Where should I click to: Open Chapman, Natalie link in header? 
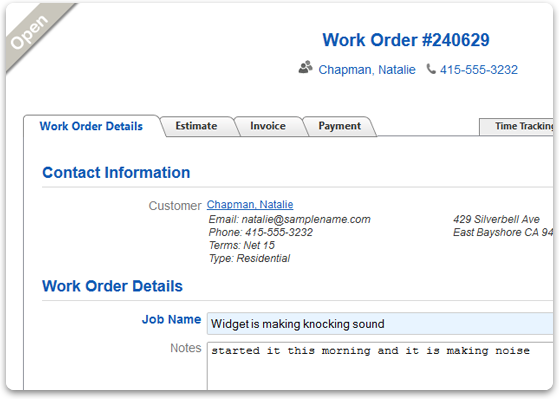(x=367, y=70)
